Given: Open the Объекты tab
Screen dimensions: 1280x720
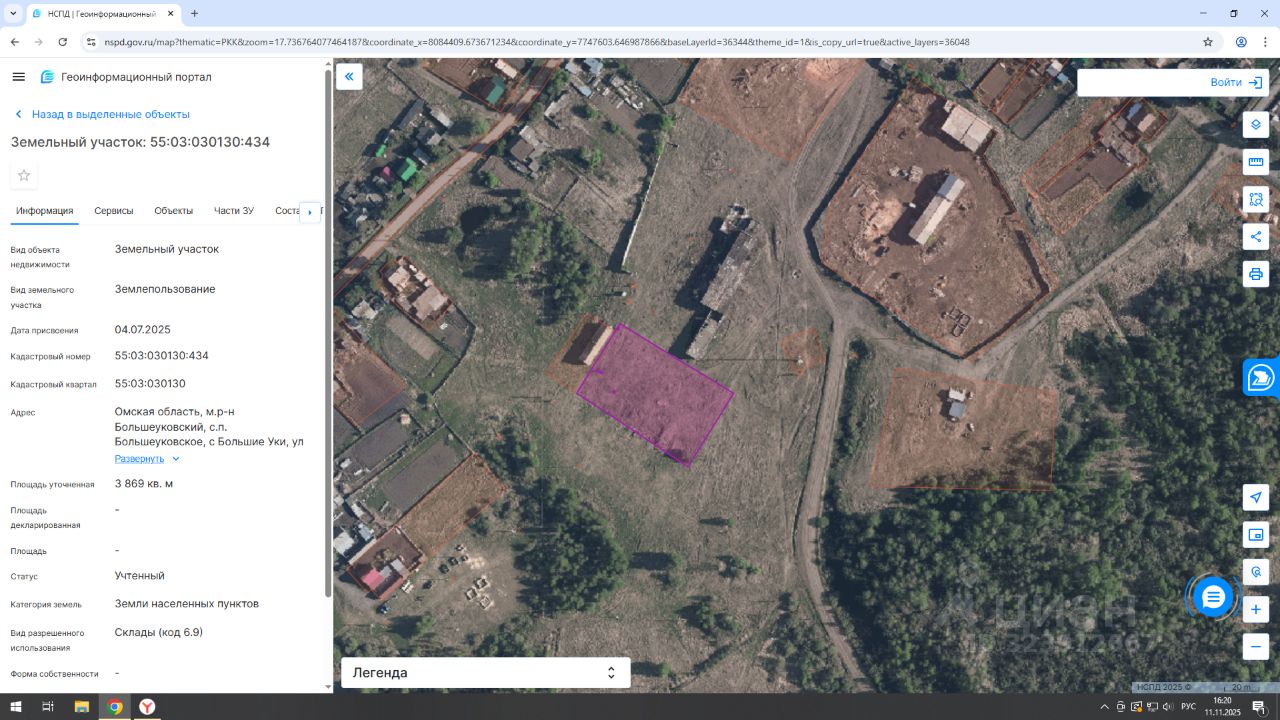Looking at the screenshot, I should (x=173, y=211).
